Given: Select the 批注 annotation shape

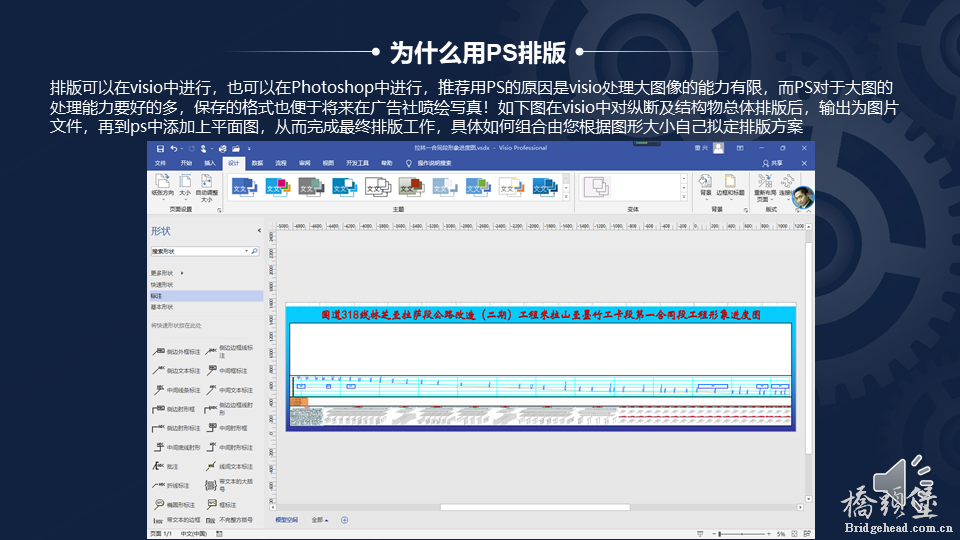Looking at the screenshot, I should tap(165, 466).
